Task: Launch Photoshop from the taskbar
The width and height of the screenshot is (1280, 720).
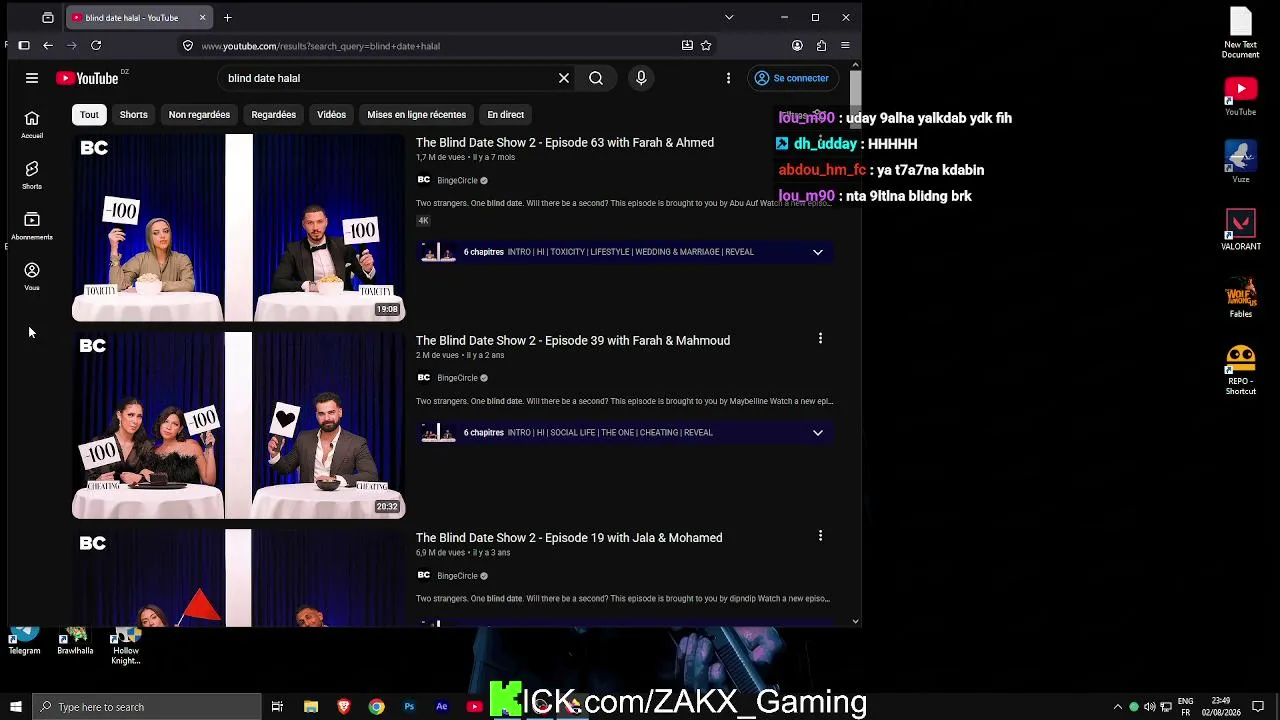Action: tap(409, 707)
